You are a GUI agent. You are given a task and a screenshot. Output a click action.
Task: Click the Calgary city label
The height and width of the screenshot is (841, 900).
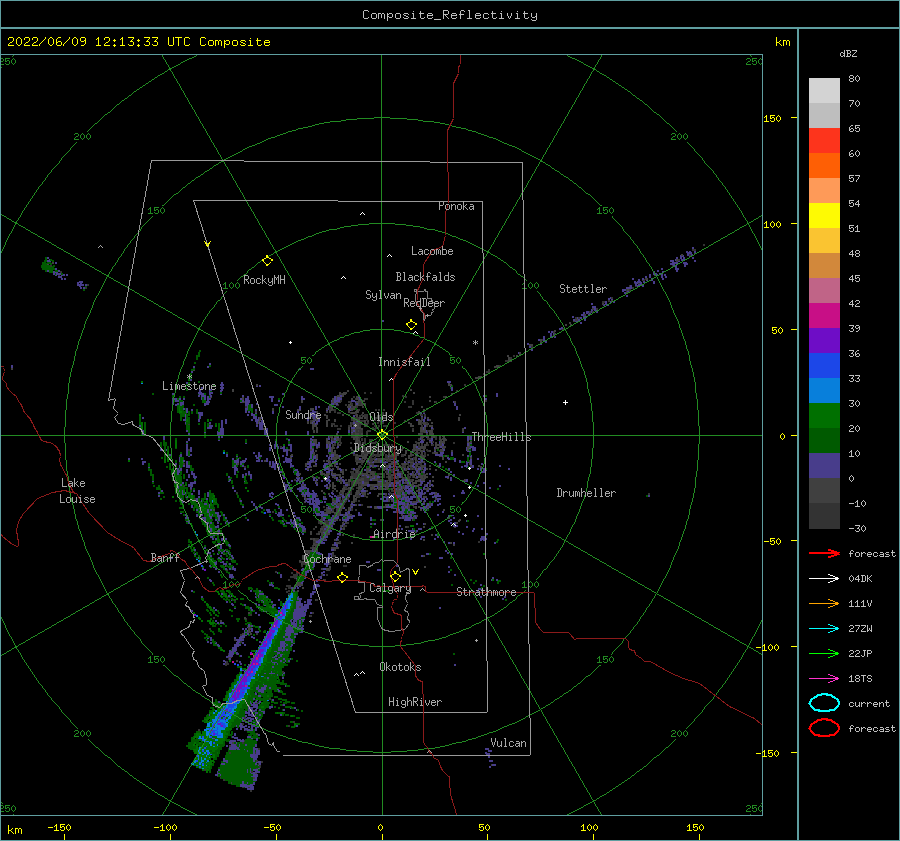pos(390,588)
